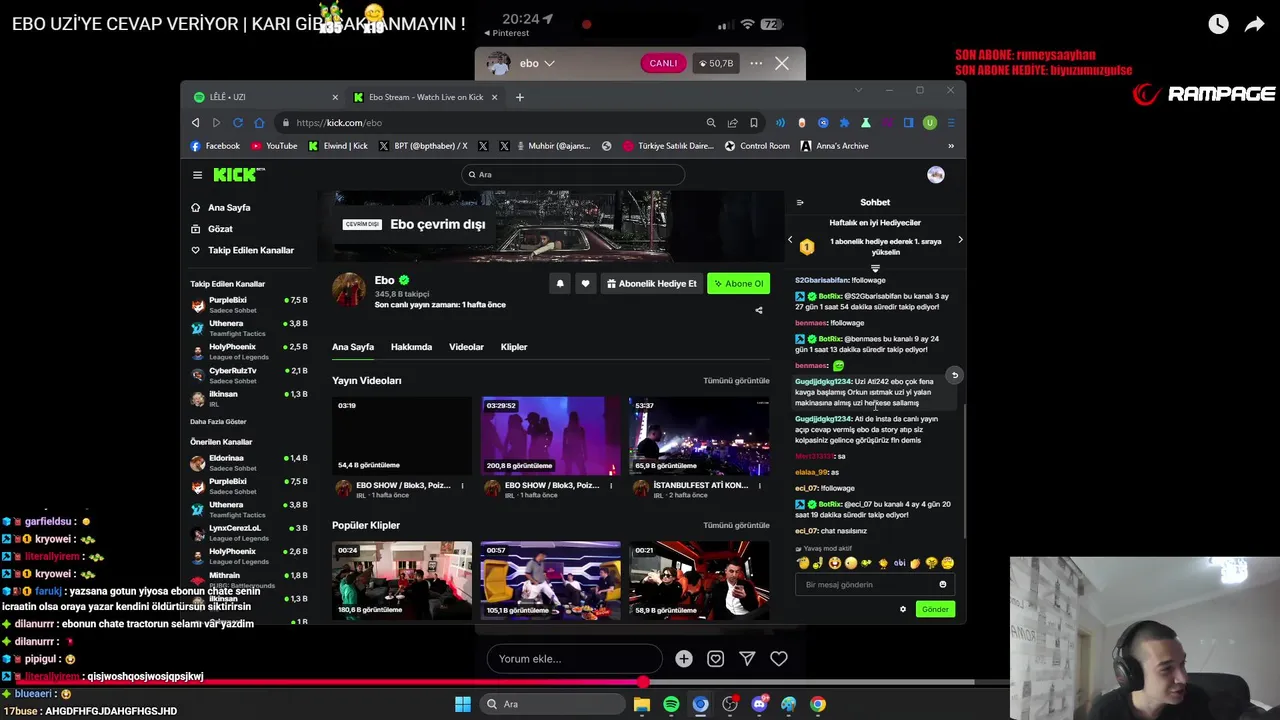The image size is (1280, 720).
Task: Click the browser back arrow
Action: point(195,123)
